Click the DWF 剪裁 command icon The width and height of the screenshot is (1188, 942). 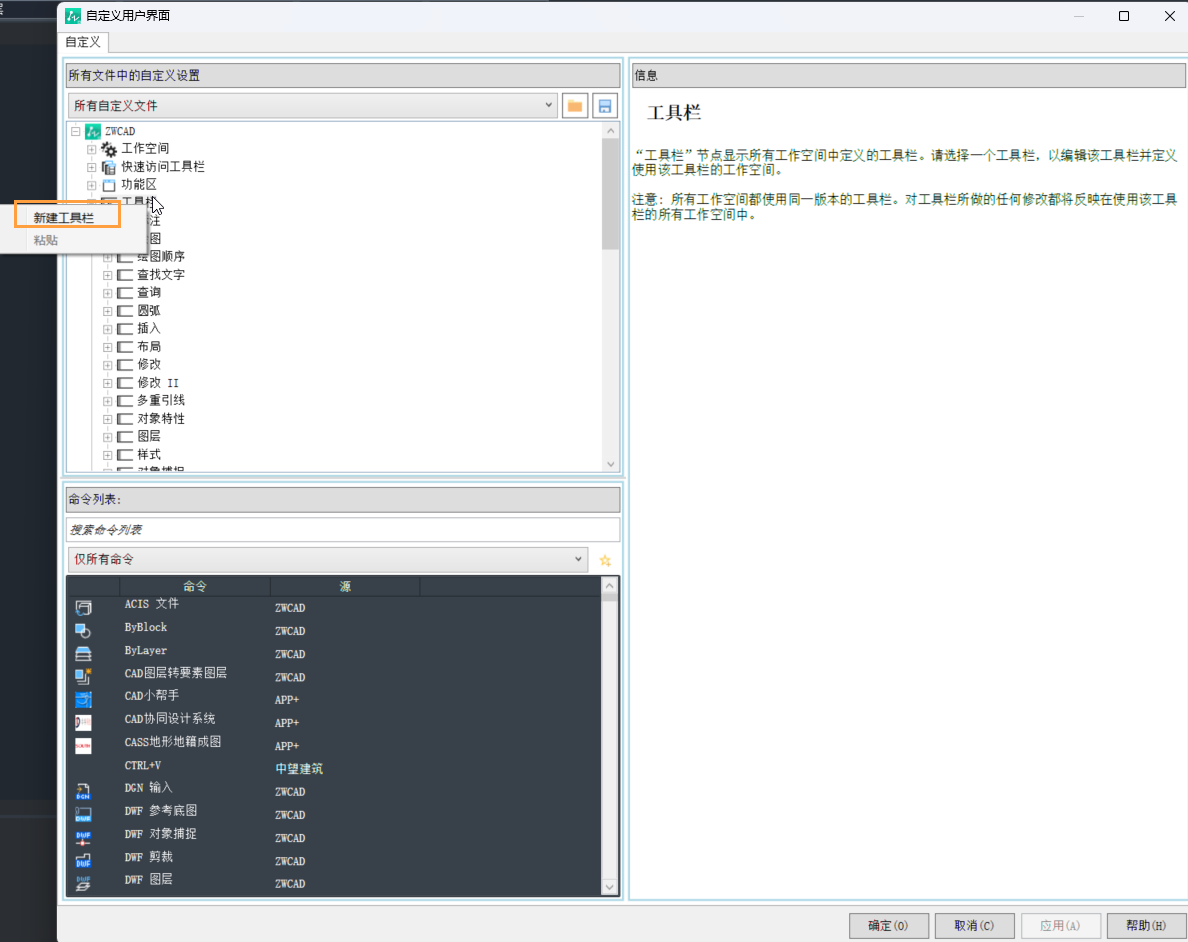pos(83,861)
